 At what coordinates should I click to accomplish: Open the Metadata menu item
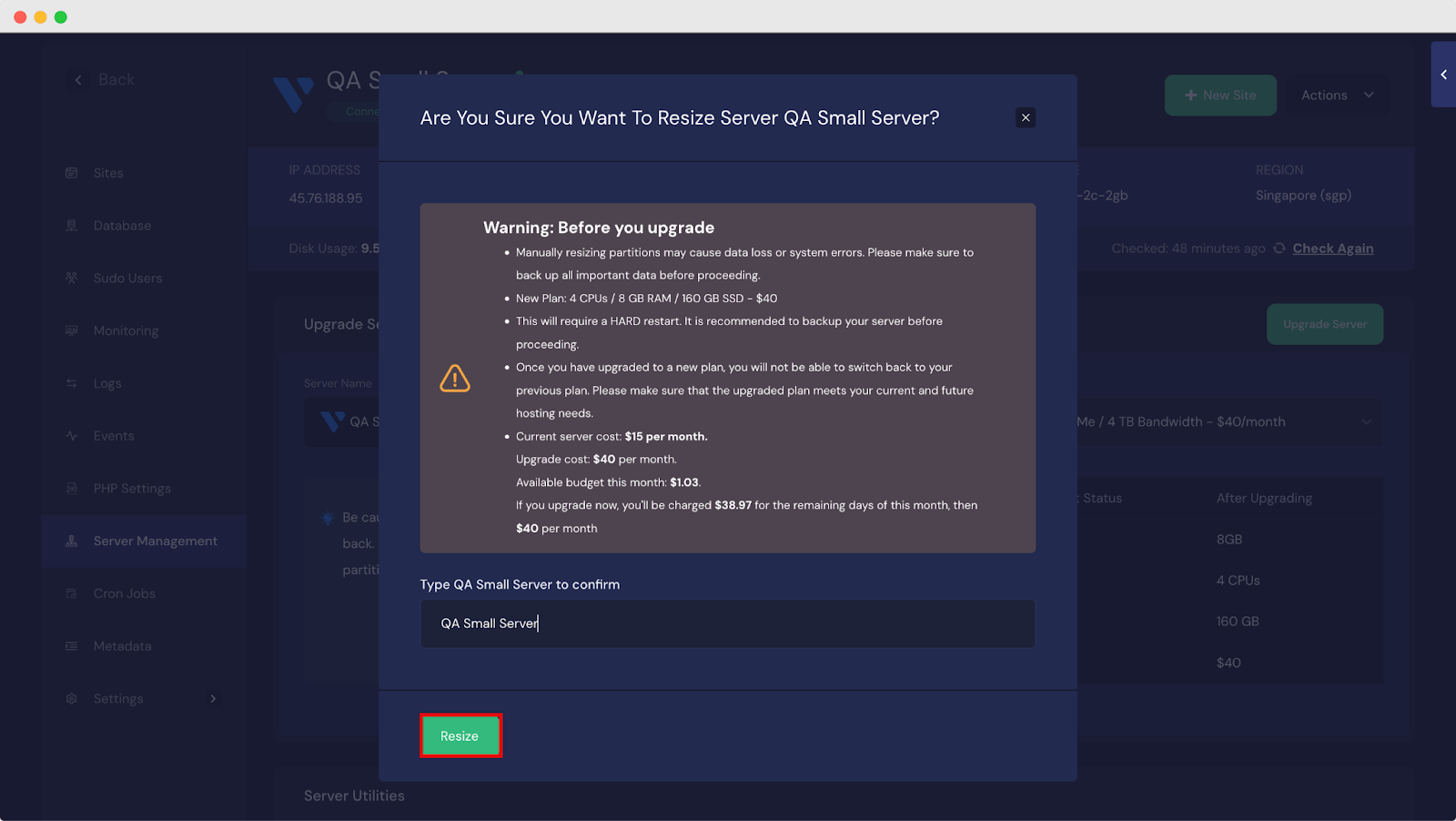(122, 646)
